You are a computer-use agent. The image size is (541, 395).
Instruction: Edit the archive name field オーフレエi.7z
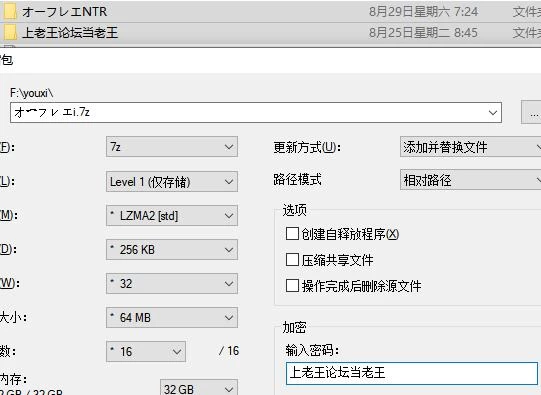coord(256,112)
